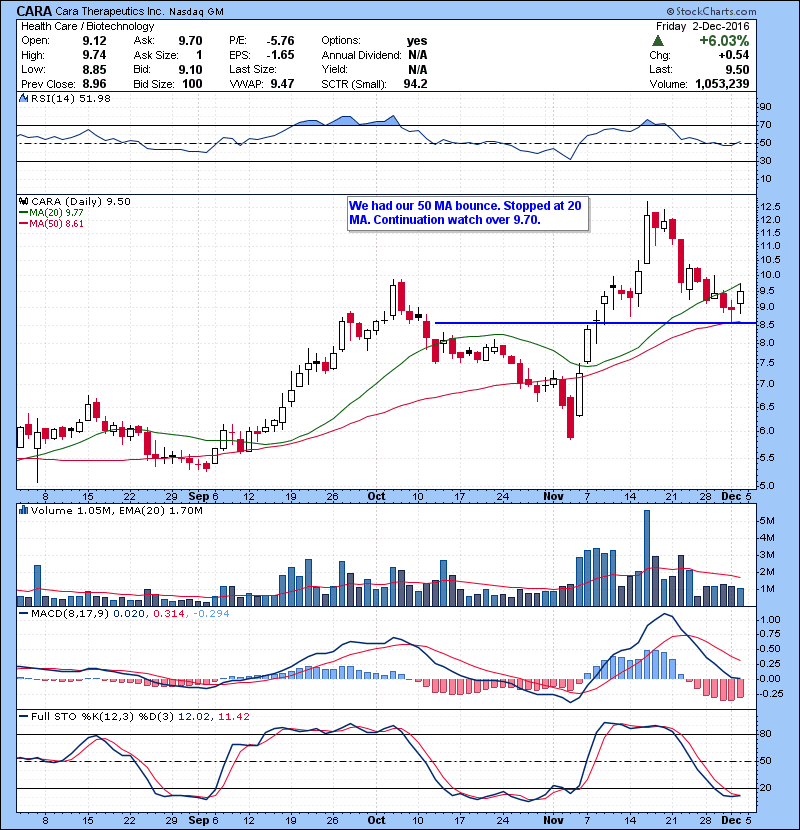Click the blue 50 MA bounce annotation box

coord(468,213)
